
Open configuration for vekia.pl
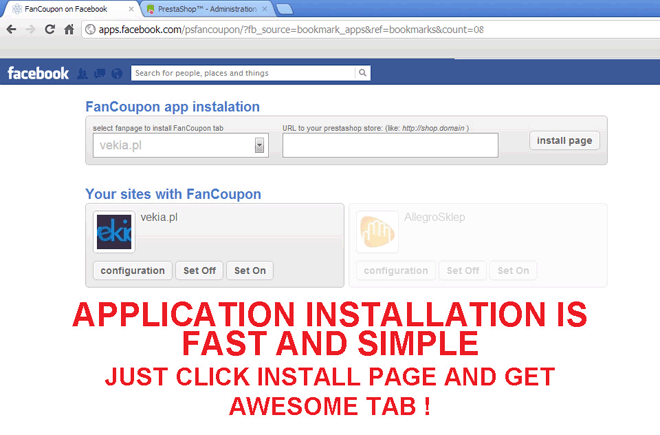coord(133,270)
